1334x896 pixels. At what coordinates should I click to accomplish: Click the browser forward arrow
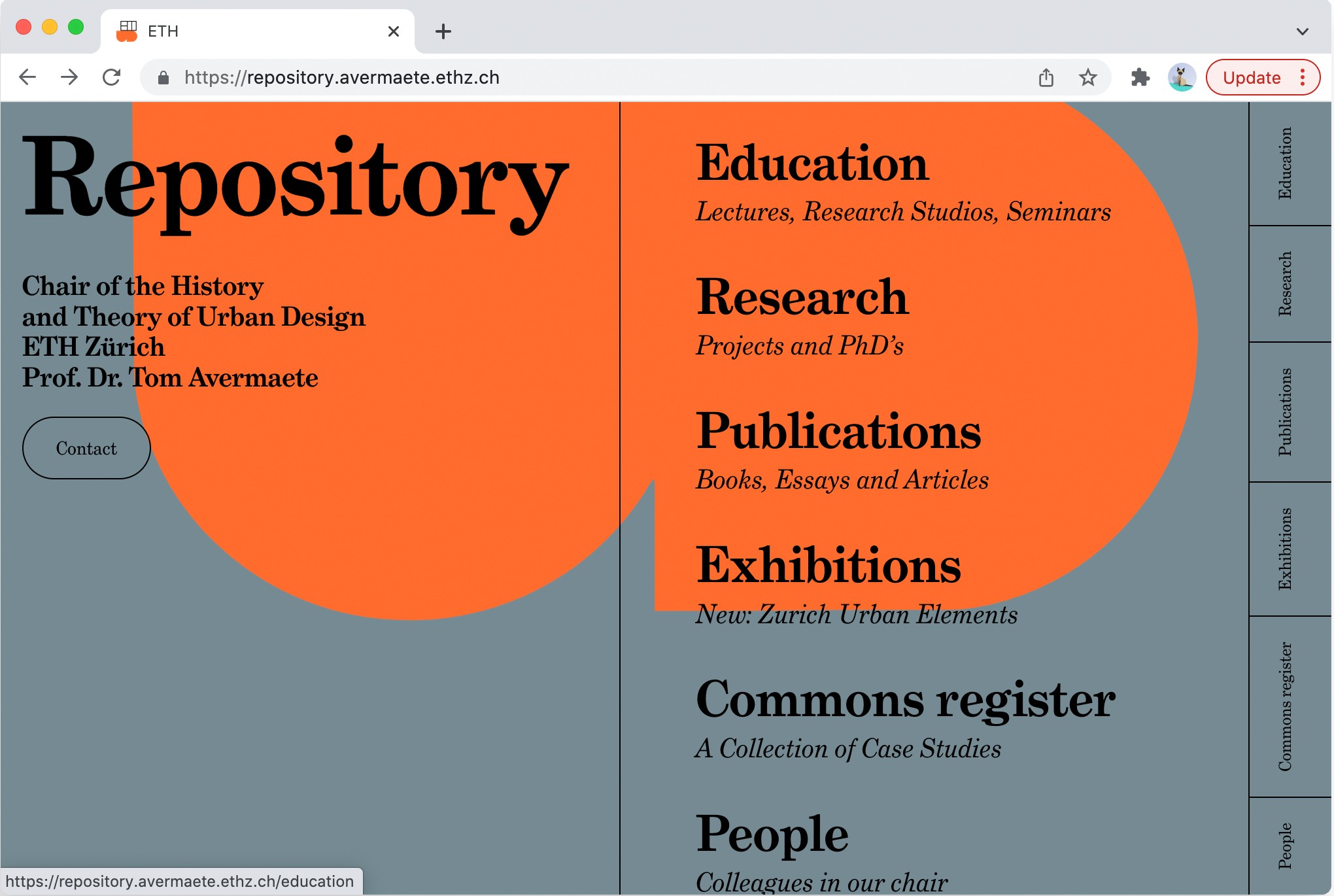click(x=69, y=77)
